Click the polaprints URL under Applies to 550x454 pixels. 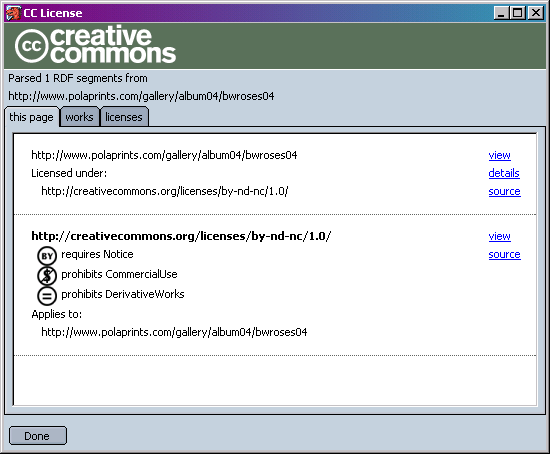click(x=174, y=332)
